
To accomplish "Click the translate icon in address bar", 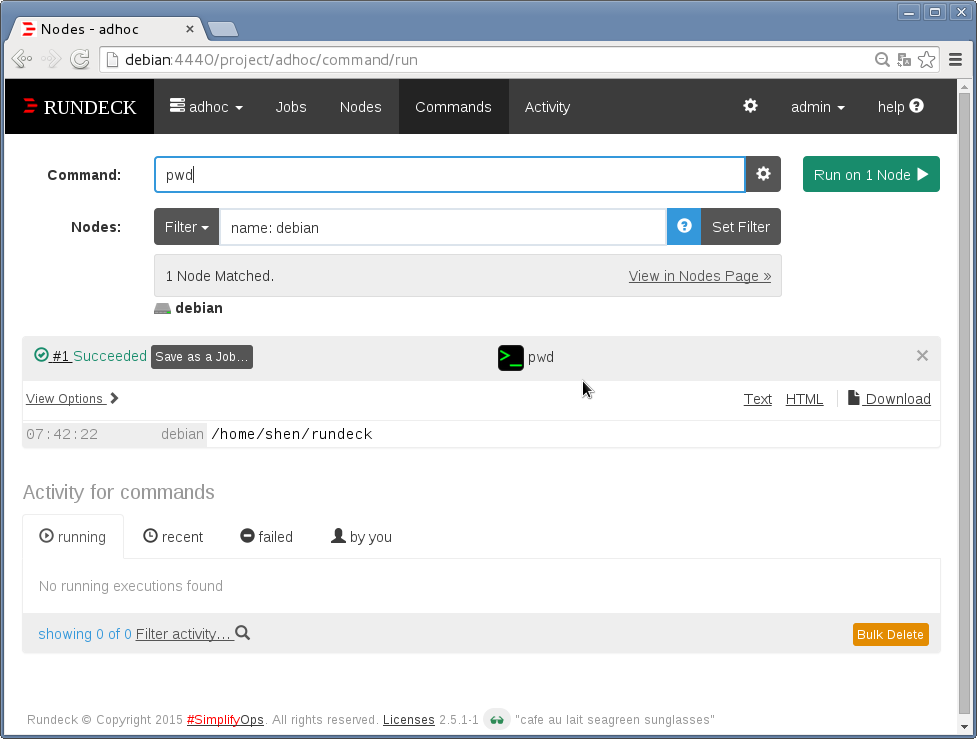I will [x=903, y=60].
